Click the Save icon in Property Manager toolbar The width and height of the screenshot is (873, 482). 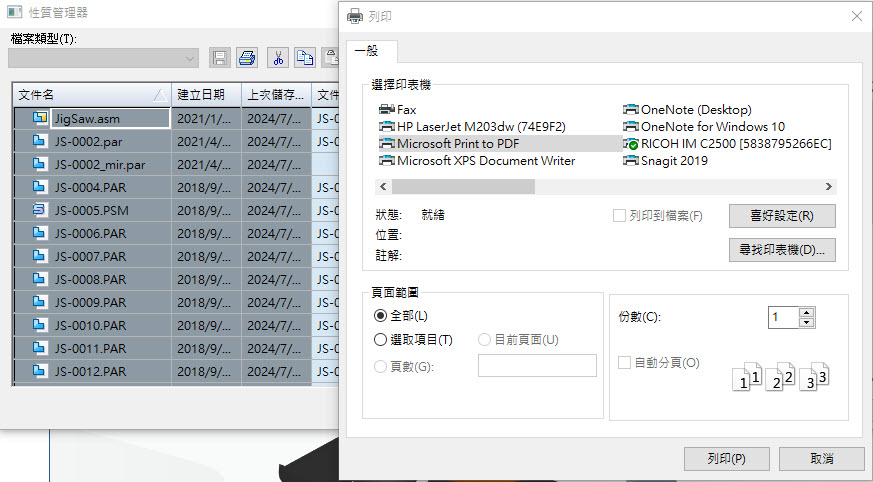220,58
